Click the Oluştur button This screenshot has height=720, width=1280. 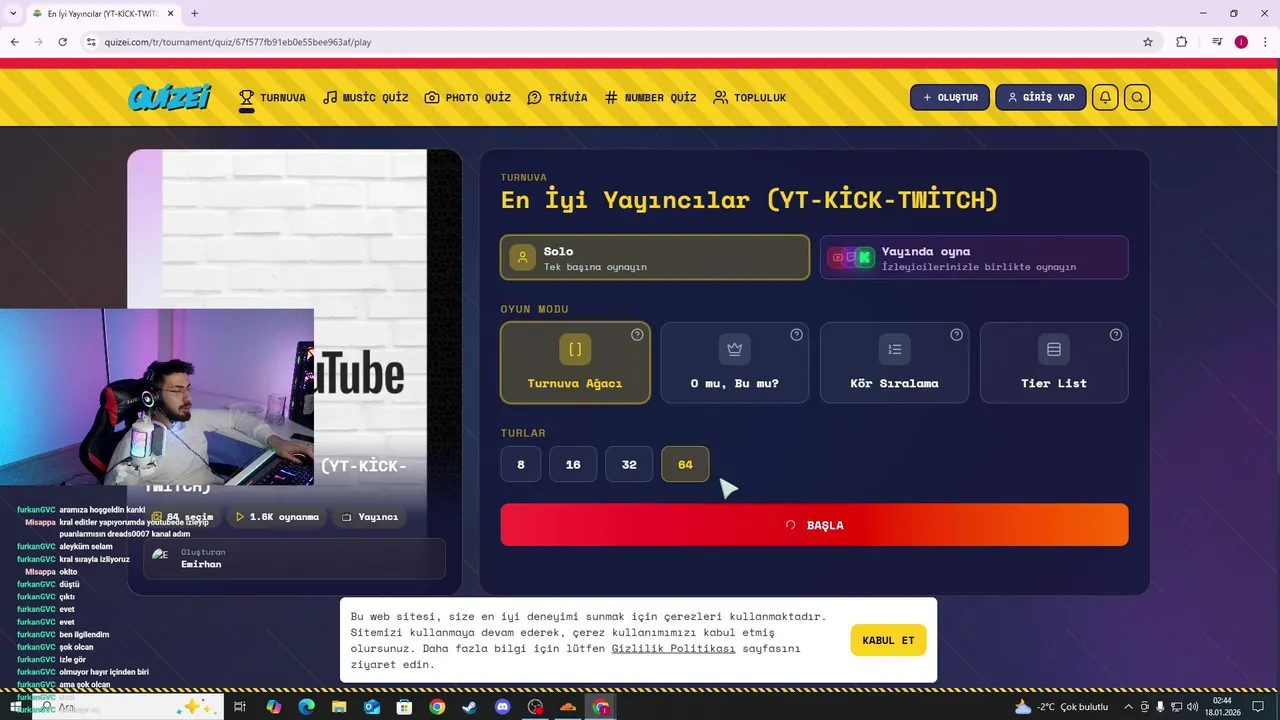pyautogui.click(x=950, y=97)
